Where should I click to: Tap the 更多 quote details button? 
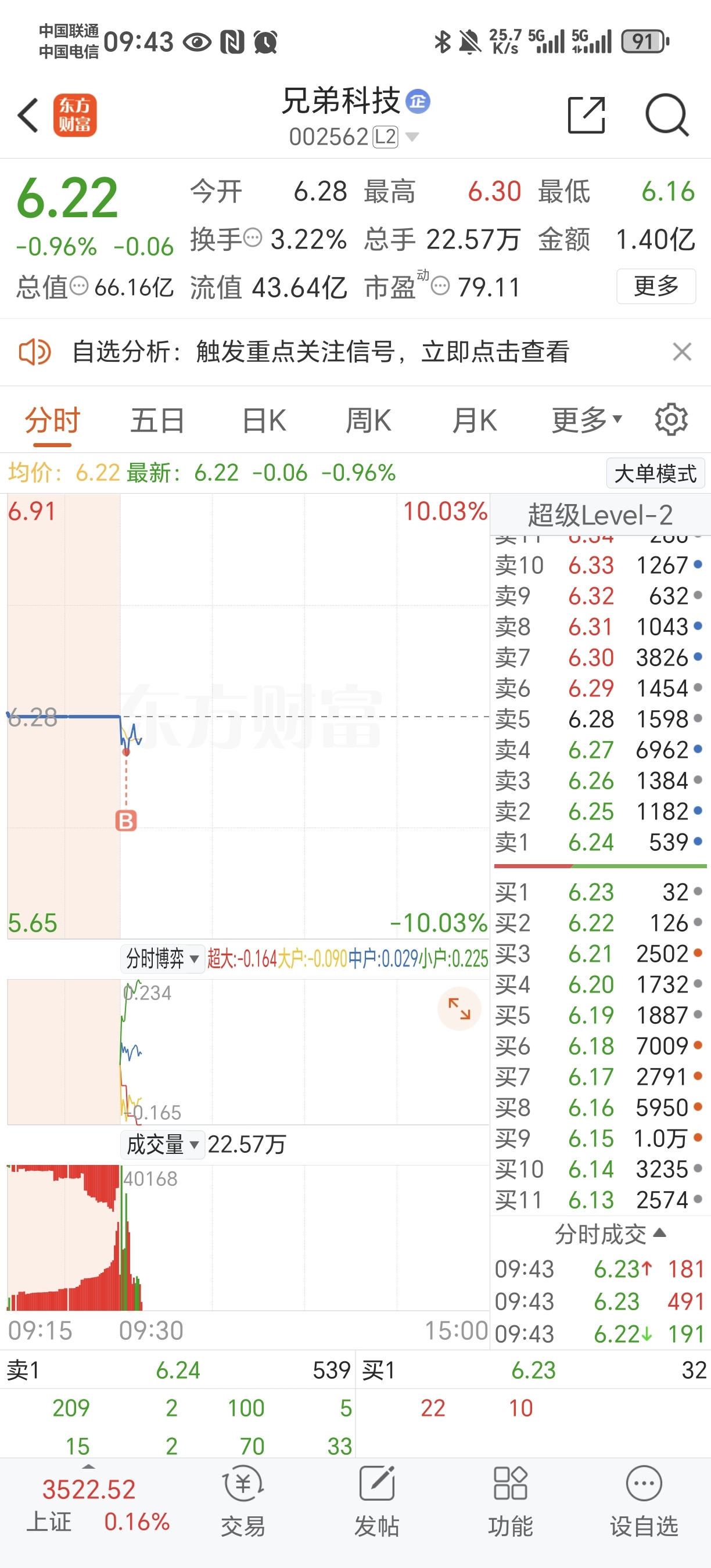point(656,286)
